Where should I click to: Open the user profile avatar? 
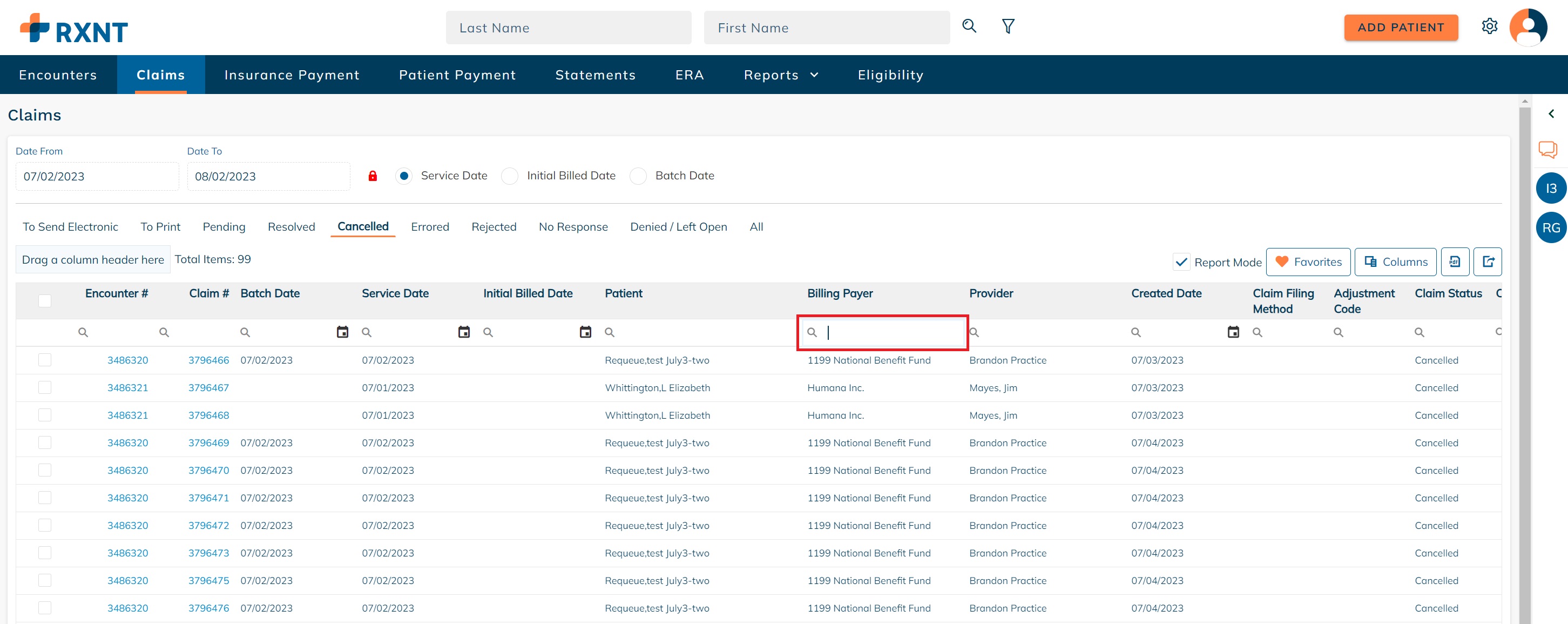[x=1529, y=28]
